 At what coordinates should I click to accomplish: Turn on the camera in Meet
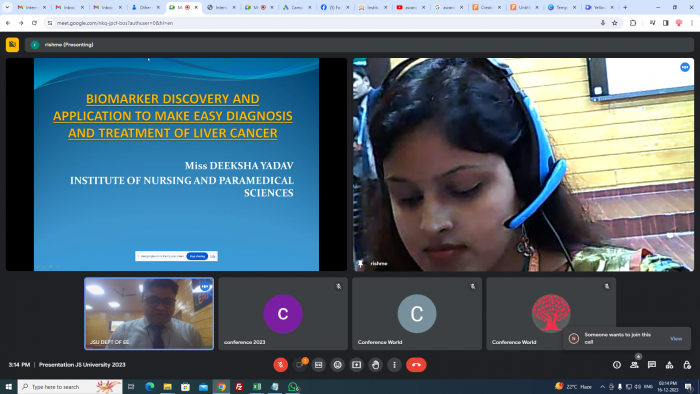coord(300,365)
